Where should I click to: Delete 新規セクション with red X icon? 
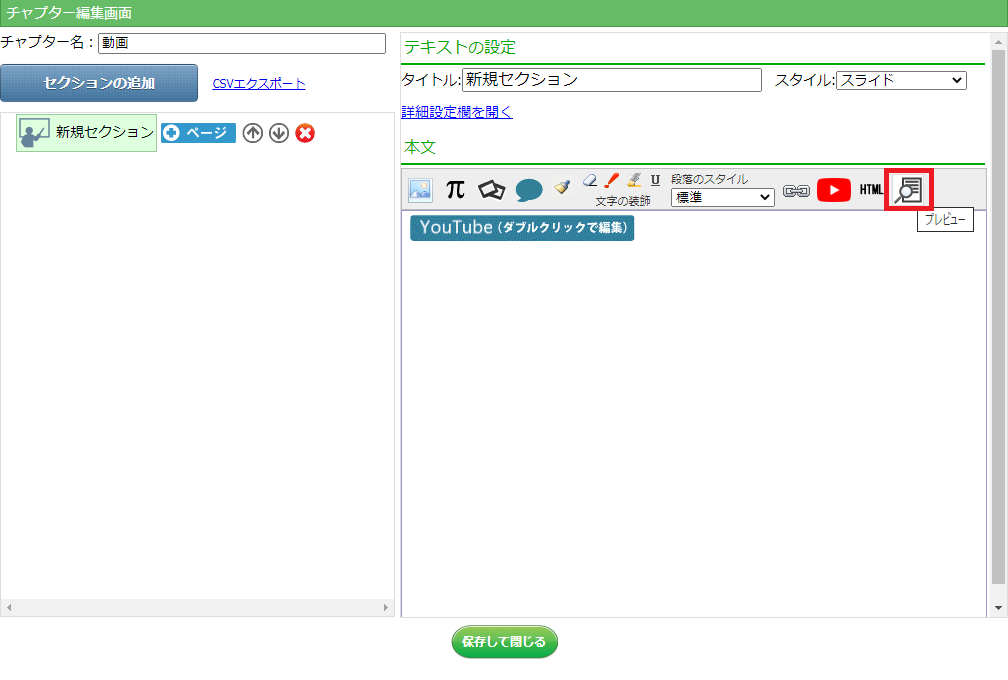point(305,133)
